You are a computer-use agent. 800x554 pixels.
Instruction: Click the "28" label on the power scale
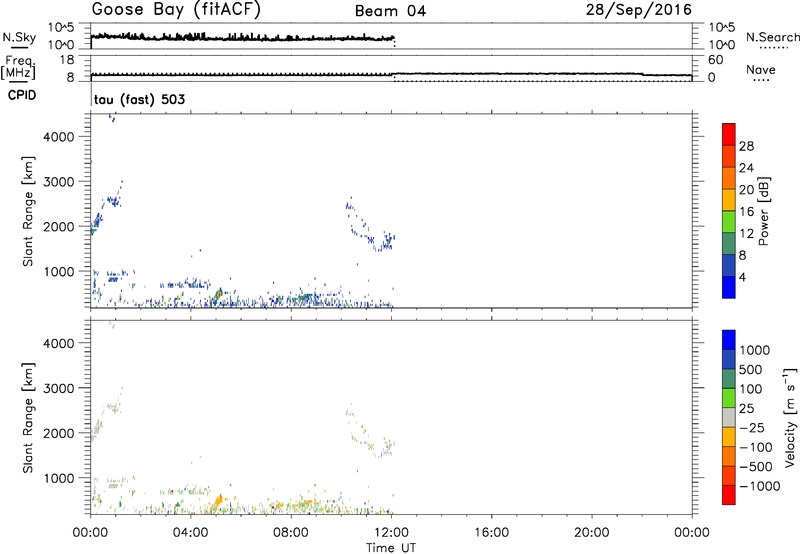click(x=746, y=146)
